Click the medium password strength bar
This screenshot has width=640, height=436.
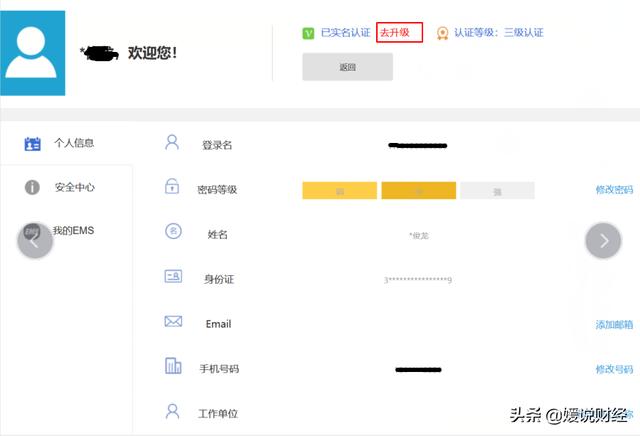(418, 190)
